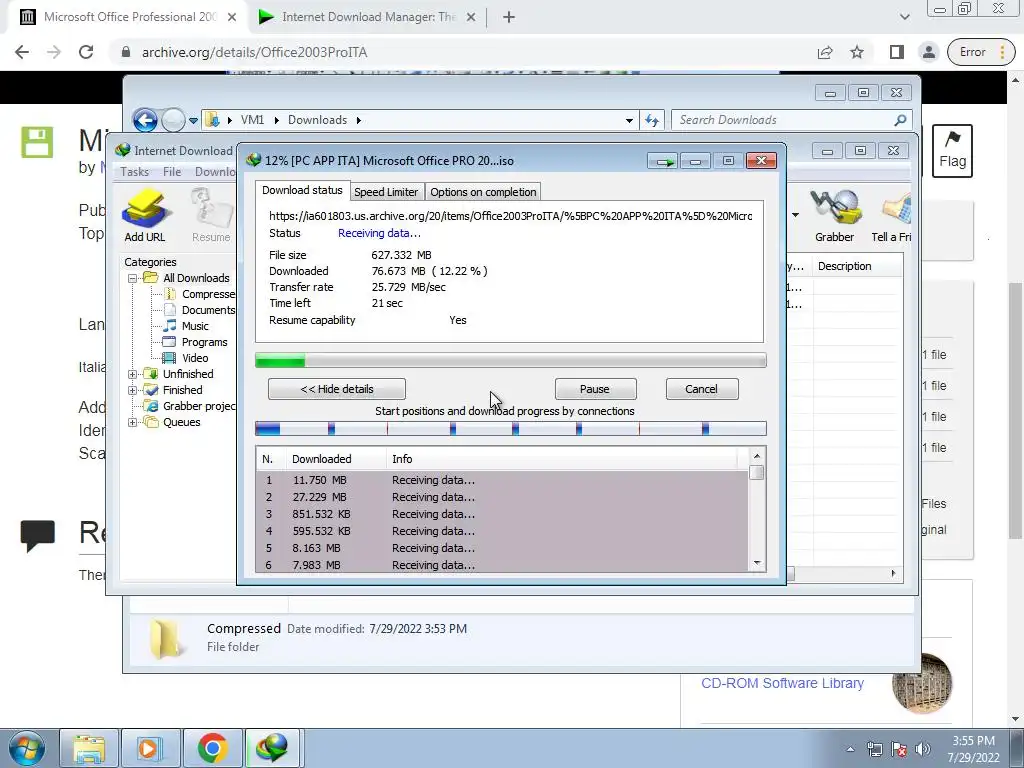Open the Windows Start orb

[x=26, y=748]
